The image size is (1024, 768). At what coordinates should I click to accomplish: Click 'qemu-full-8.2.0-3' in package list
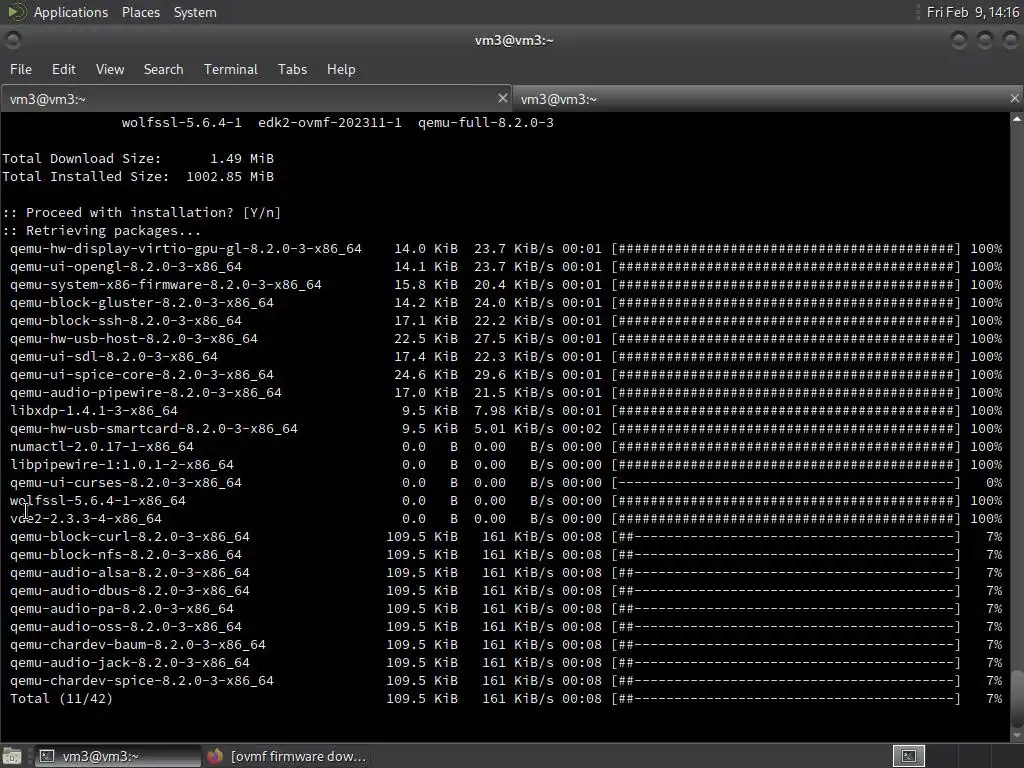pyautogui.click(x=485, y=123)
